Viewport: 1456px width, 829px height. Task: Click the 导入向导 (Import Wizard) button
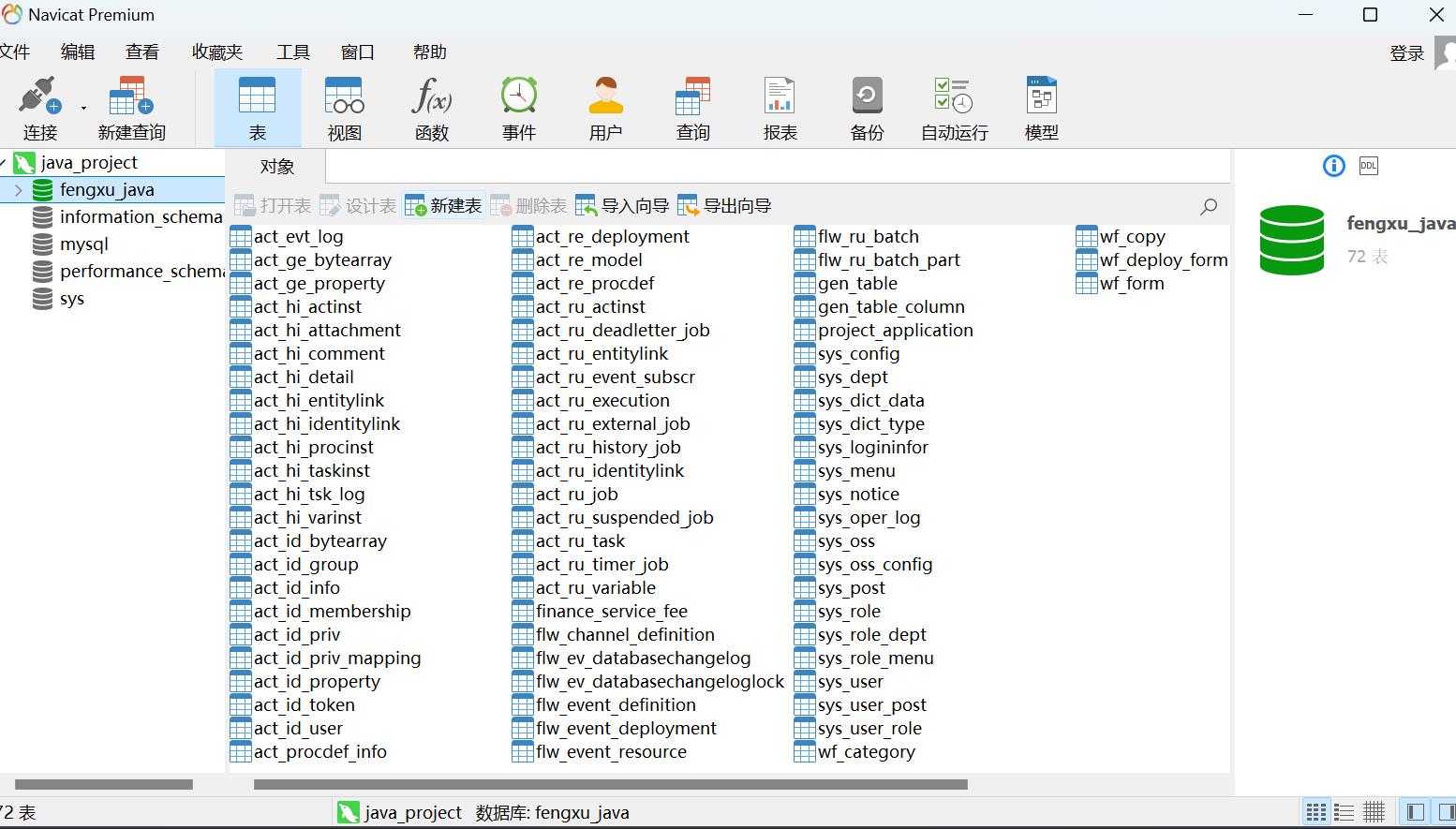(x=622, y=206)
